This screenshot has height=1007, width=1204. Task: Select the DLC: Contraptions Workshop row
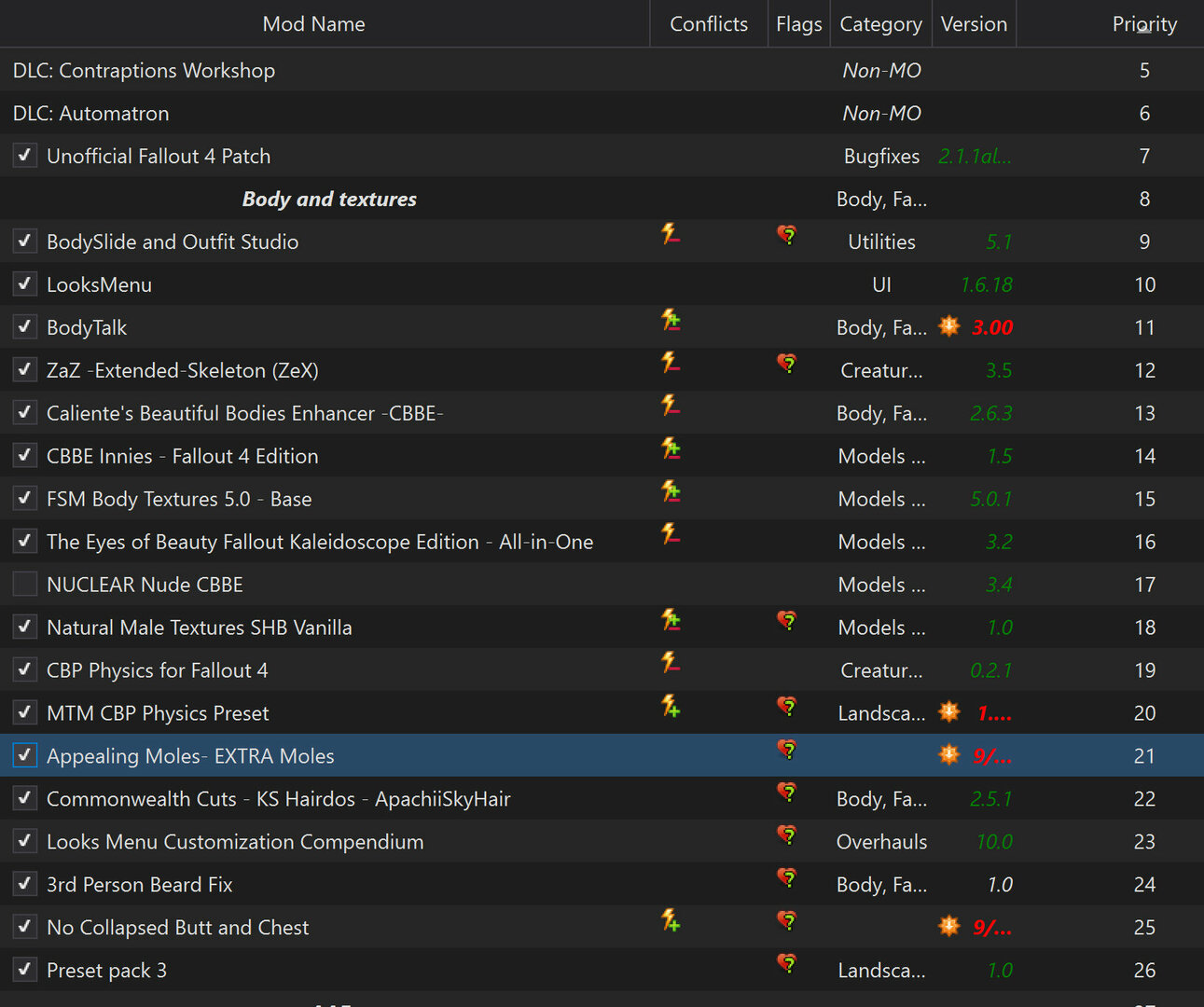(x=602, y=70)
